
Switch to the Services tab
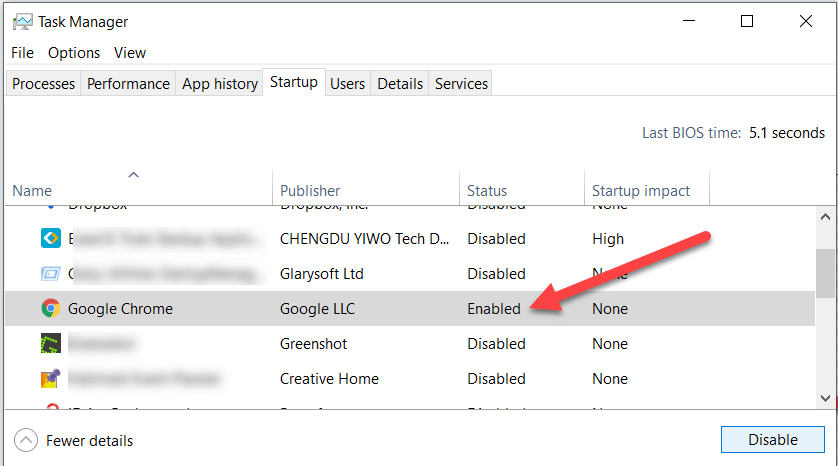[x=461, y=84]
